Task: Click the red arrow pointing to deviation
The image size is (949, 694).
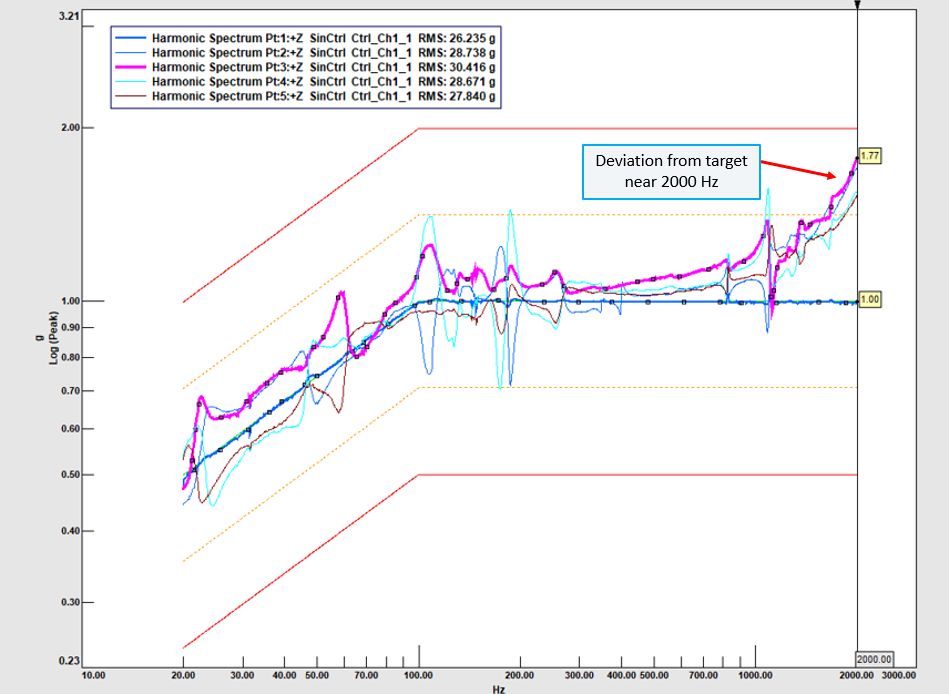Action: [802, 167]
